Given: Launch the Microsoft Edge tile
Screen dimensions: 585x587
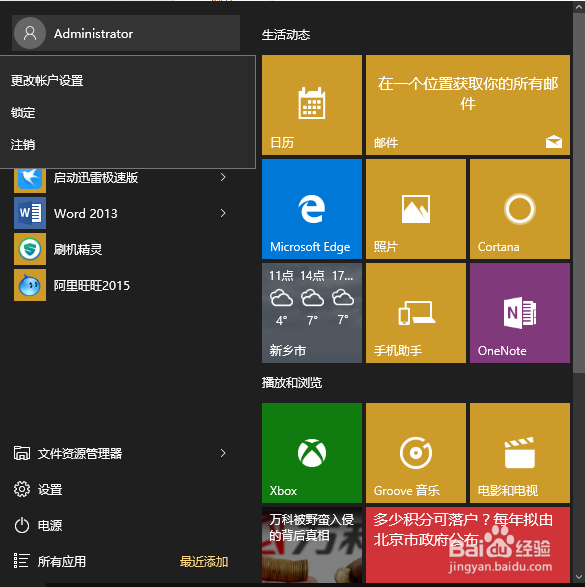Looking at the screenshot, I should [x=312, y=209].
